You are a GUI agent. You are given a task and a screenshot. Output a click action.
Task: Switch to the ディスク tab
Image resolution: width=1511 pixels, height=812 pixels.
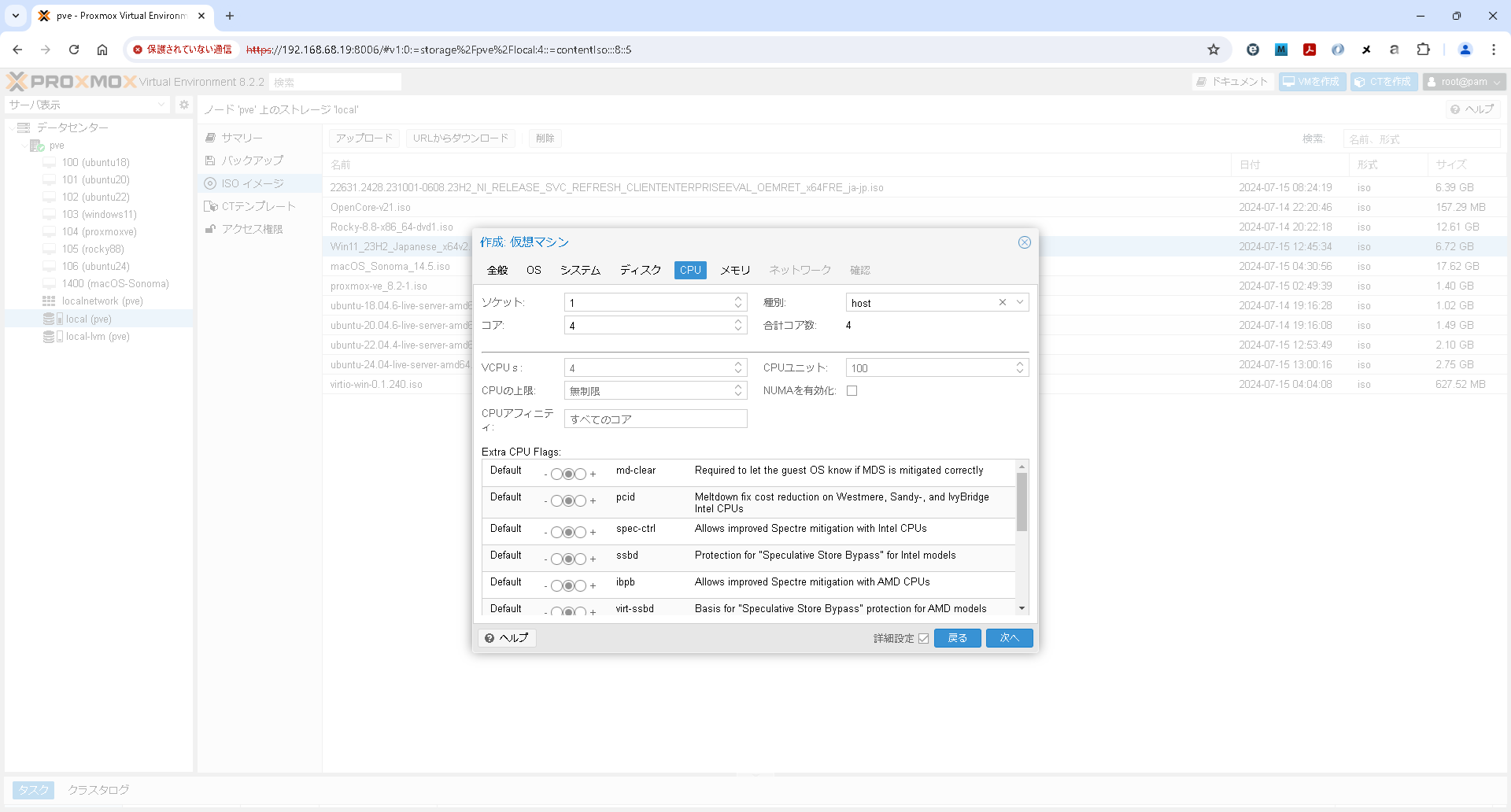[641, 270]
